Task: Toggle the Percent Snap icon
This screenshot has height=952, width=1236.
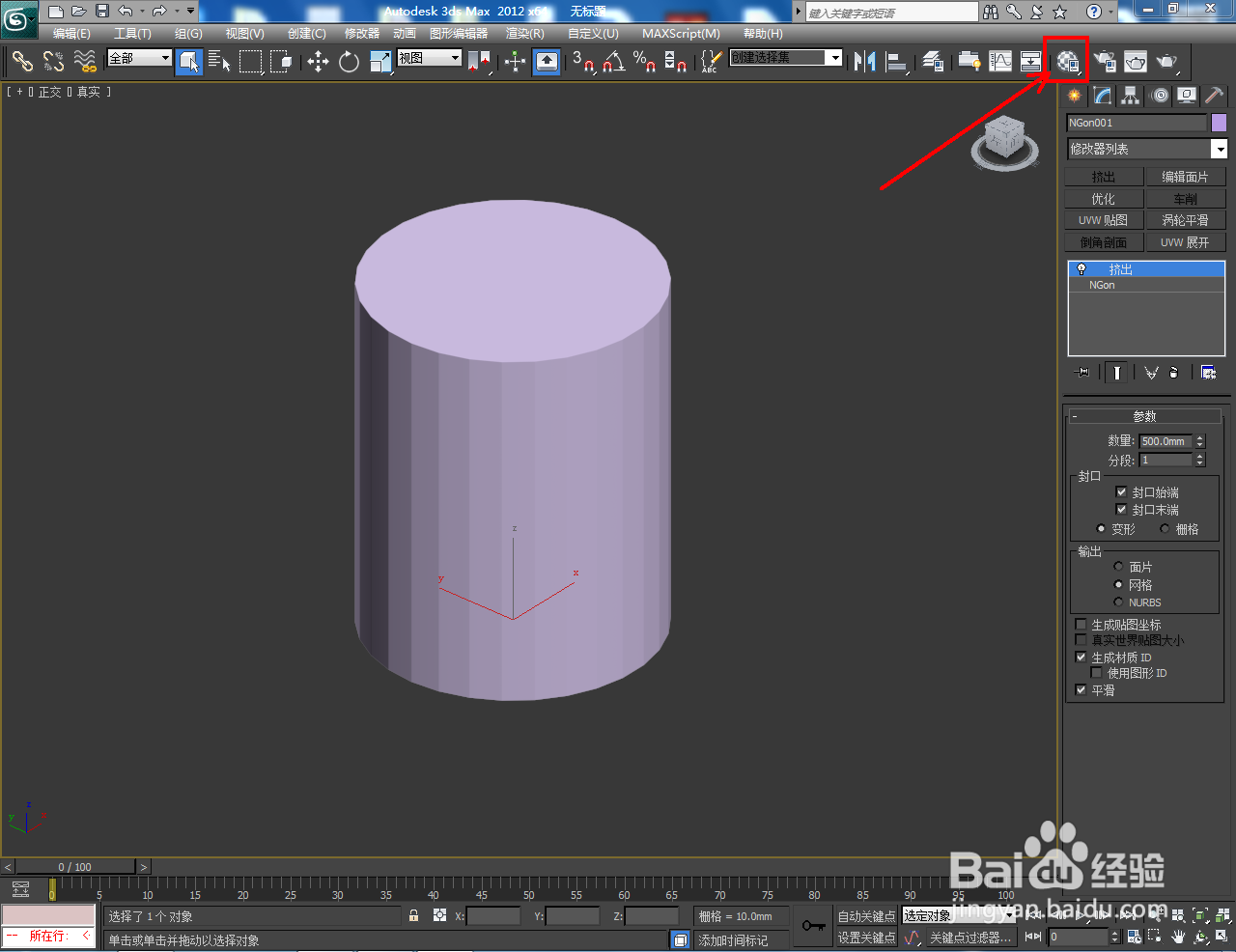Action: pyautogui.click(x=644, y=62)
